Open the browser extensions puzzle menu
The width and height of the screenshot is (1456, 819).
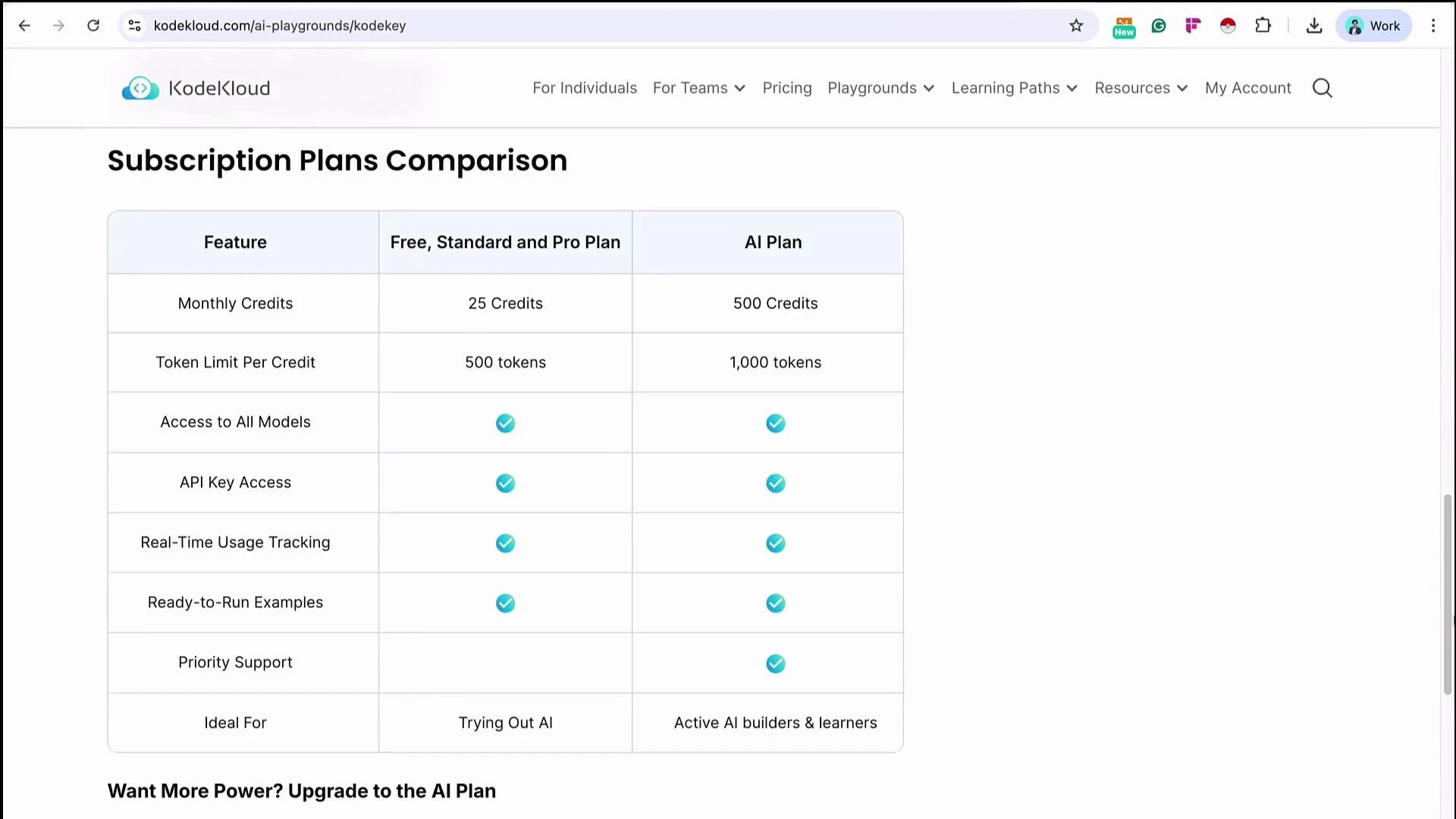[x=1263, y=26]
